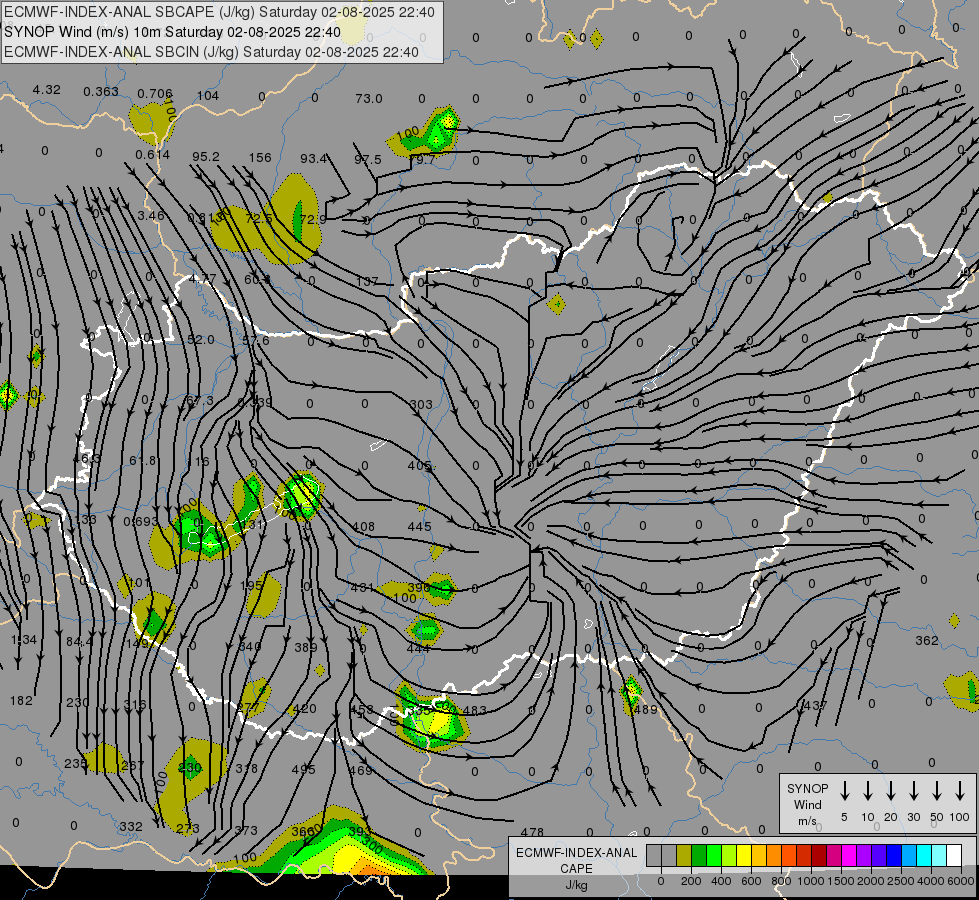Screen dimensions: 979x900
Task: Click the map value 95.2
Action: pos(206,157)
